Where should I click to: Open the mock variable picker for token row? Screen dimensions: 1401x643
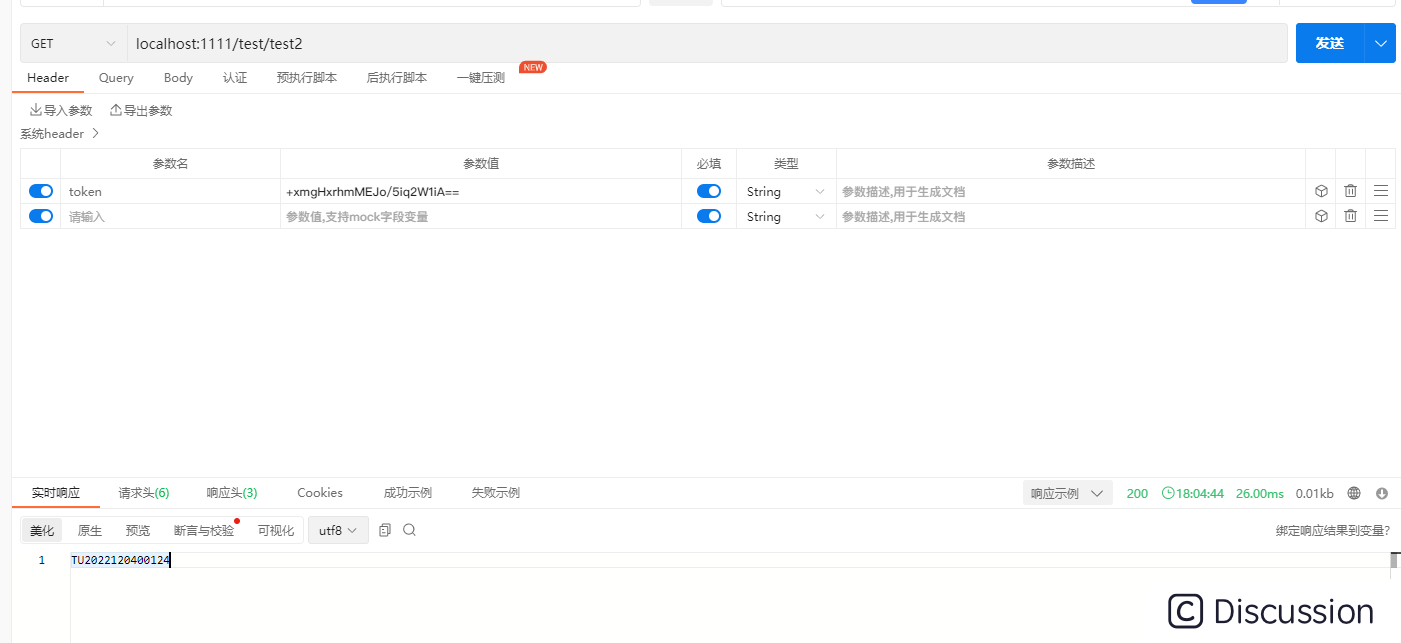pos(1321,190)
